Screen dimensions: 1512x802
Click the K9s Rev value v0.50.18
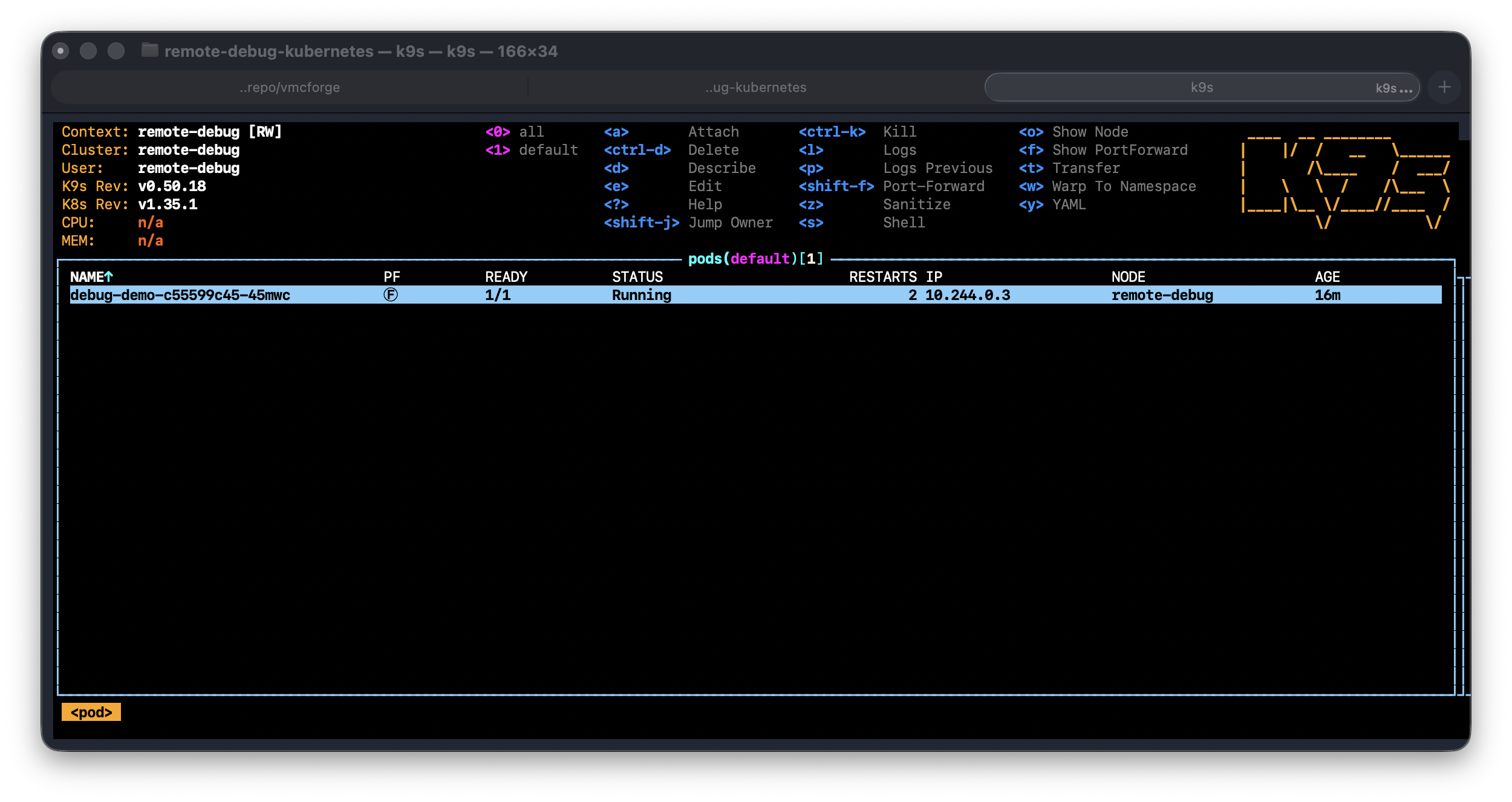[x=172, y=186]
